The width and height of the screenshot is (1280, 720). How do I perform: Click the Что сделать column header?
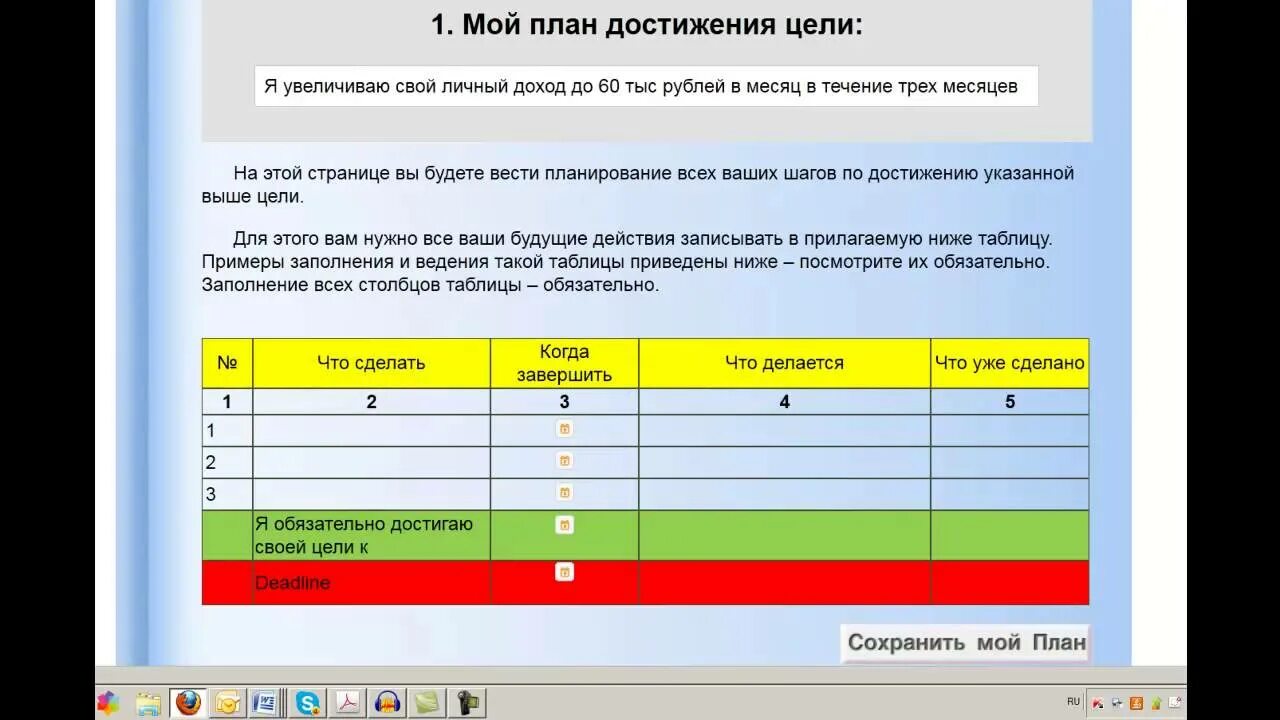point(371,363)
